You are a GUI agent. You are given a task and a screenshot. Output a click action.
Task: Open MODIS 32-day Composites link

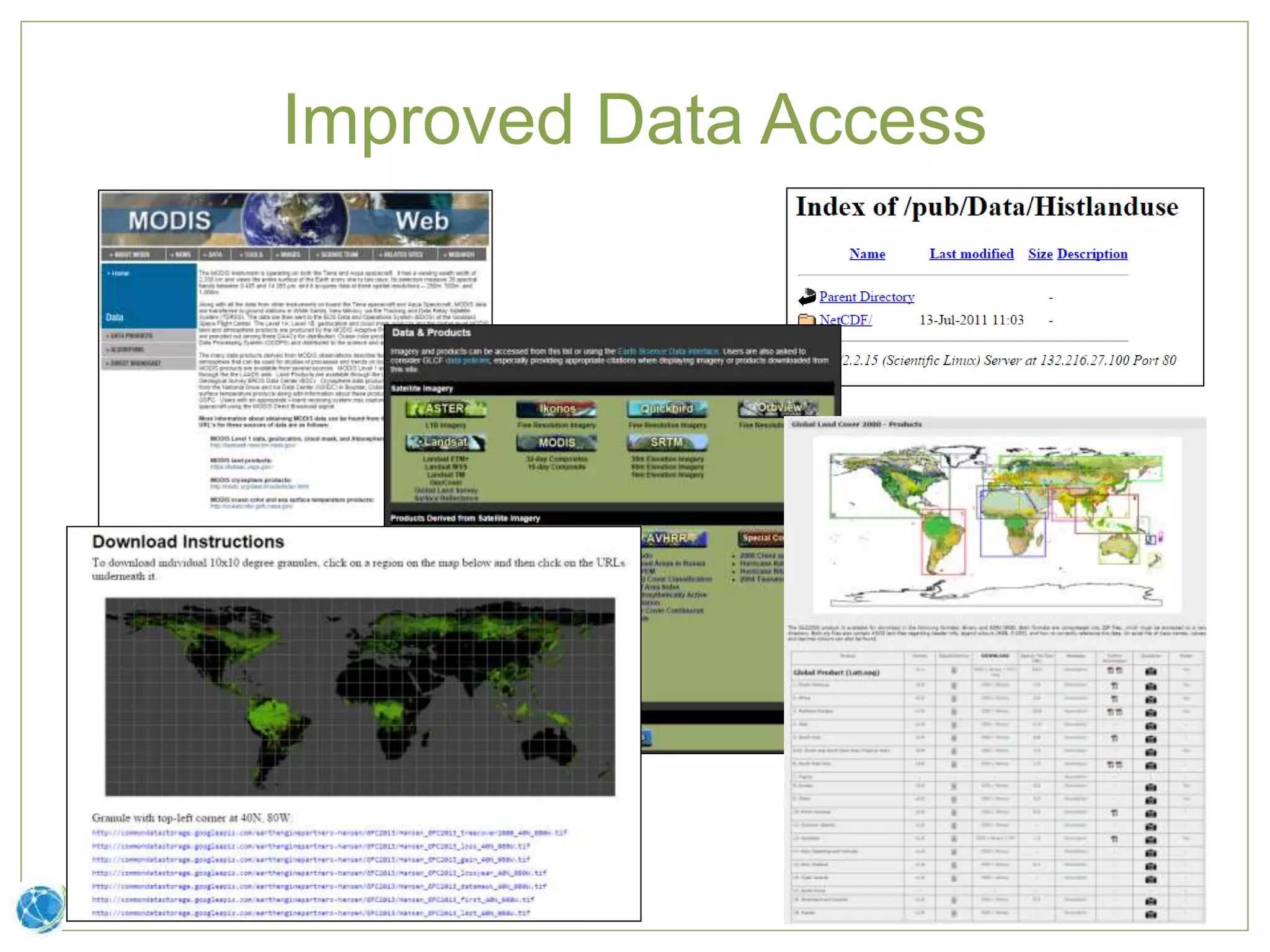(x=556, y=459)
